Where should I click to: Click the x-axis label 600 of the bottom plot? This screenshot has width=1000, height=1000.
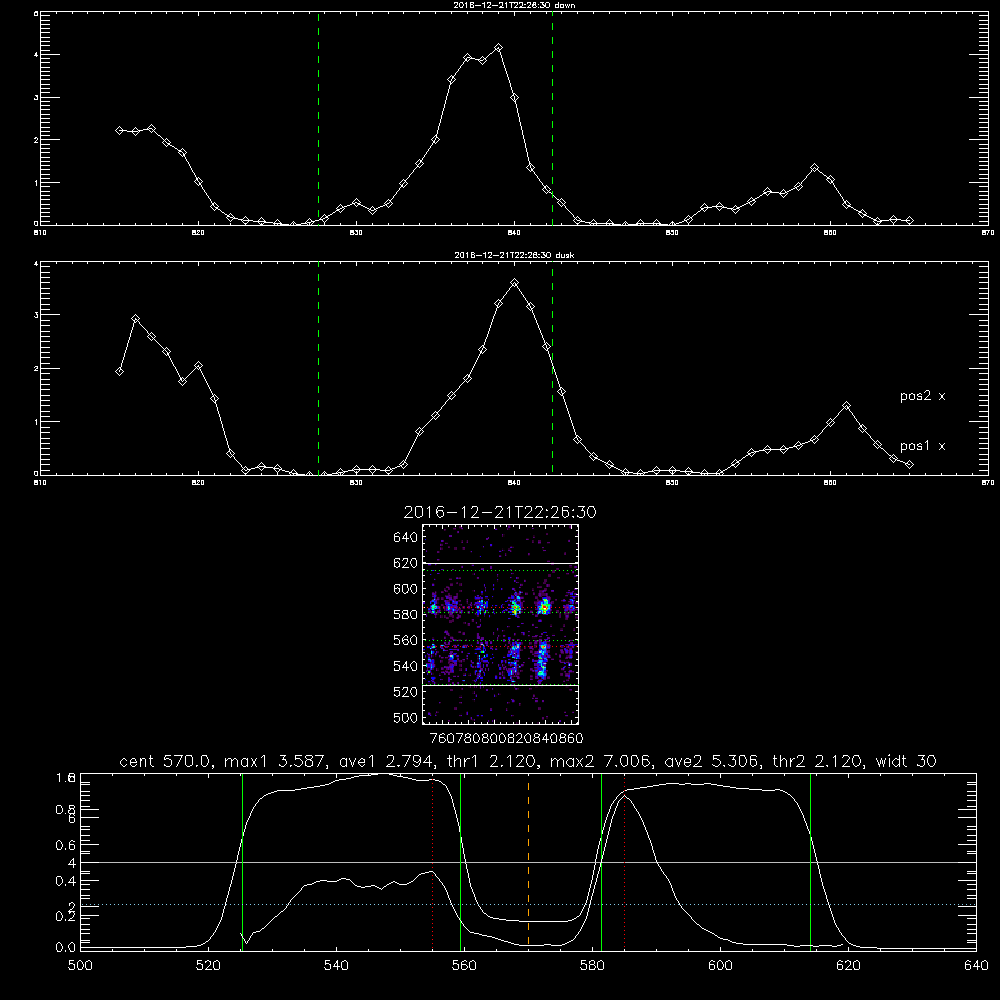720,966
